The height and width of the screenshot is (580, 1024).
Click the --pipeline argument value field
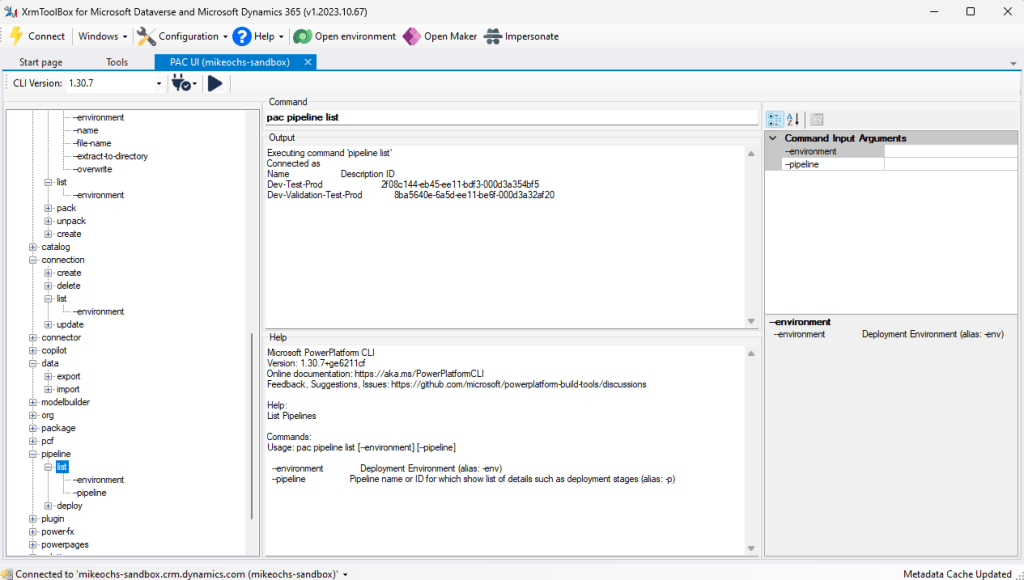pyautogui.click(x=950, y=165)
